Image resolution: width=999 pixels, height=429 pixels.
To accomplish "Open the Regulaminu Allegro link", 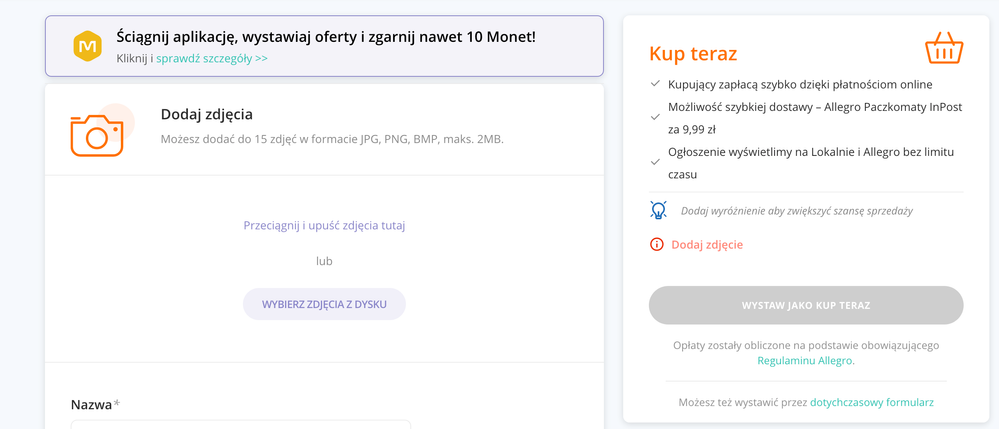I will click(806, 361).
